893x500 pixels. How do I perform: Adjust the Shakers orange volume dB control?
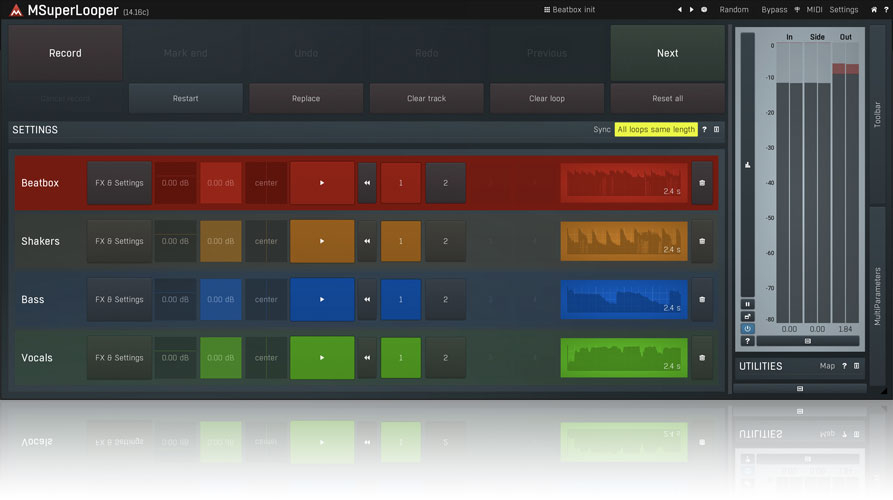point(221,241)
